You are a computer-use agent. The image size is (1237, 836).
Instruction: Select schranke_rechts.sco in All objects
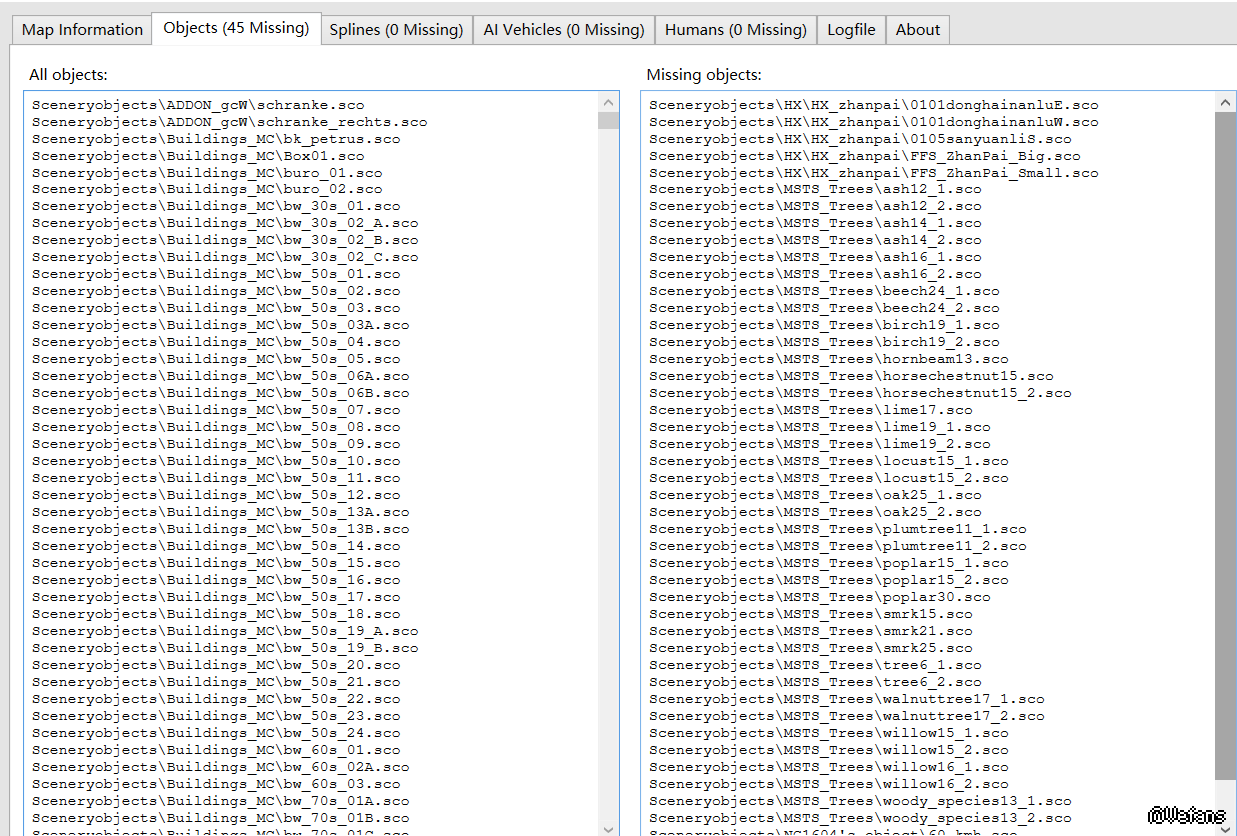point(229,122)
